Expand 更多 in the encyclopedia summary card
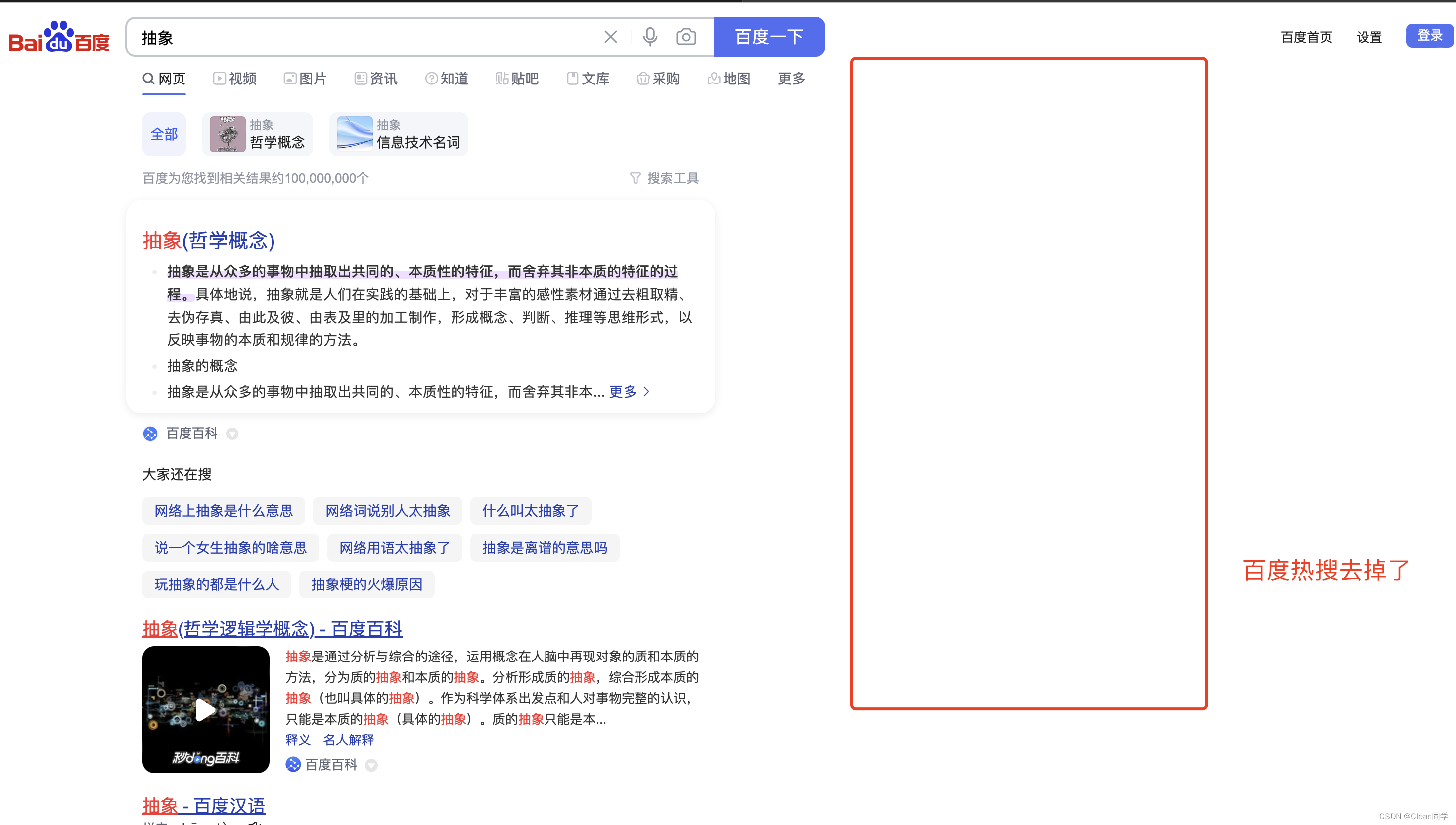 point(623,391)
